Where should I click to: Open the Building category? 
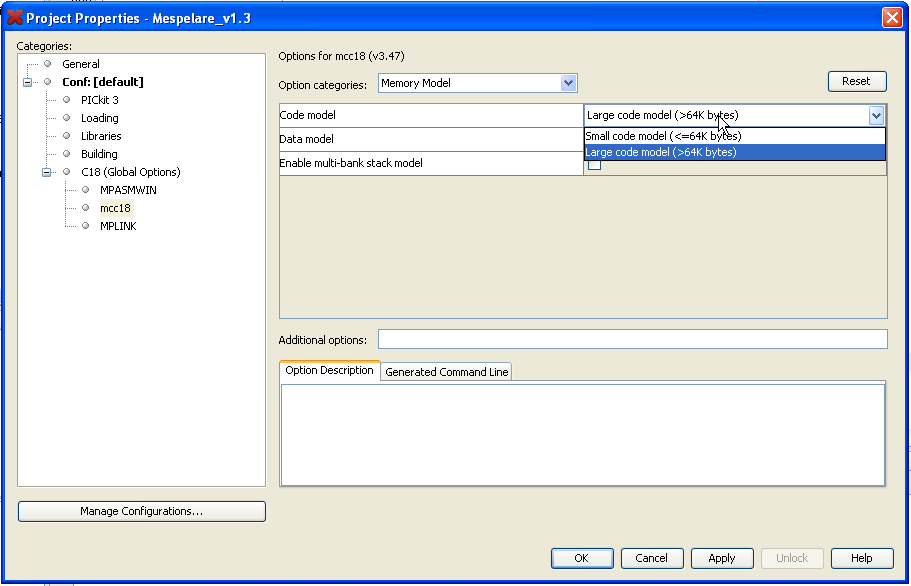tap(99, 154)
